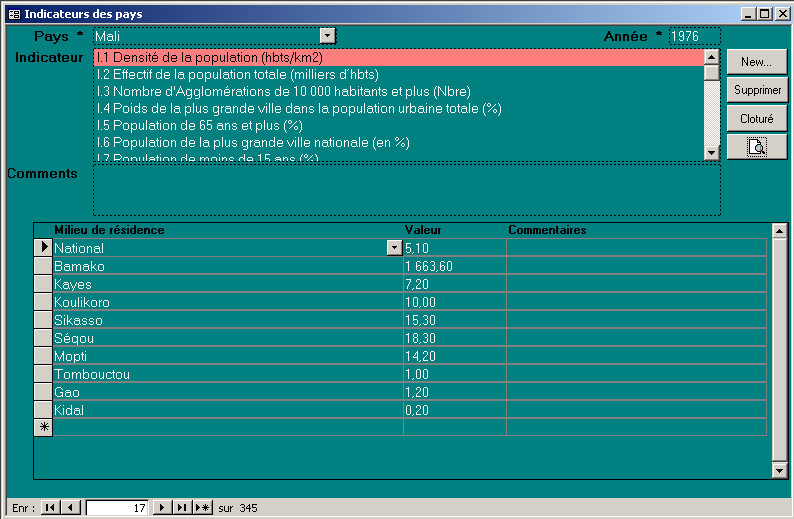Click inside the Comments text box
The image size is (794, 519).
[406, 190]
